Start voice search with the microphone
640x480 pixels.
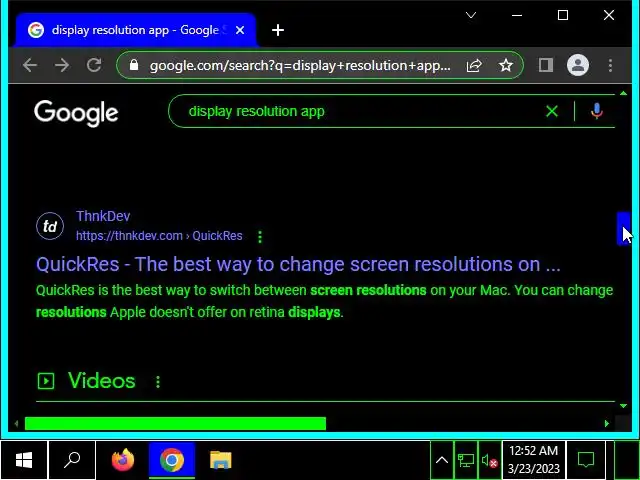(597, 111)
